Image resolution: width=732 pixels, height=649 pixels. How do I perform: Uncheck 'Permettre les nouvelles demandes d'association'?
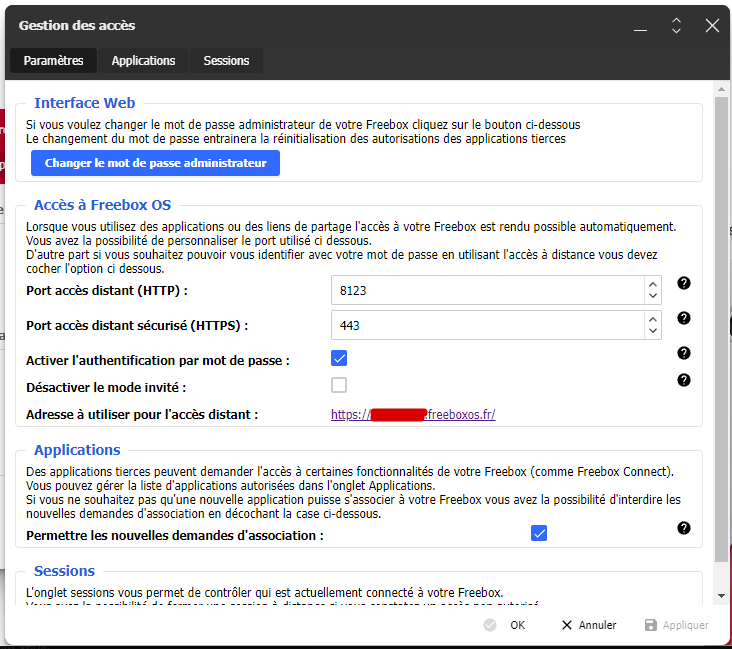click(539, 533)
